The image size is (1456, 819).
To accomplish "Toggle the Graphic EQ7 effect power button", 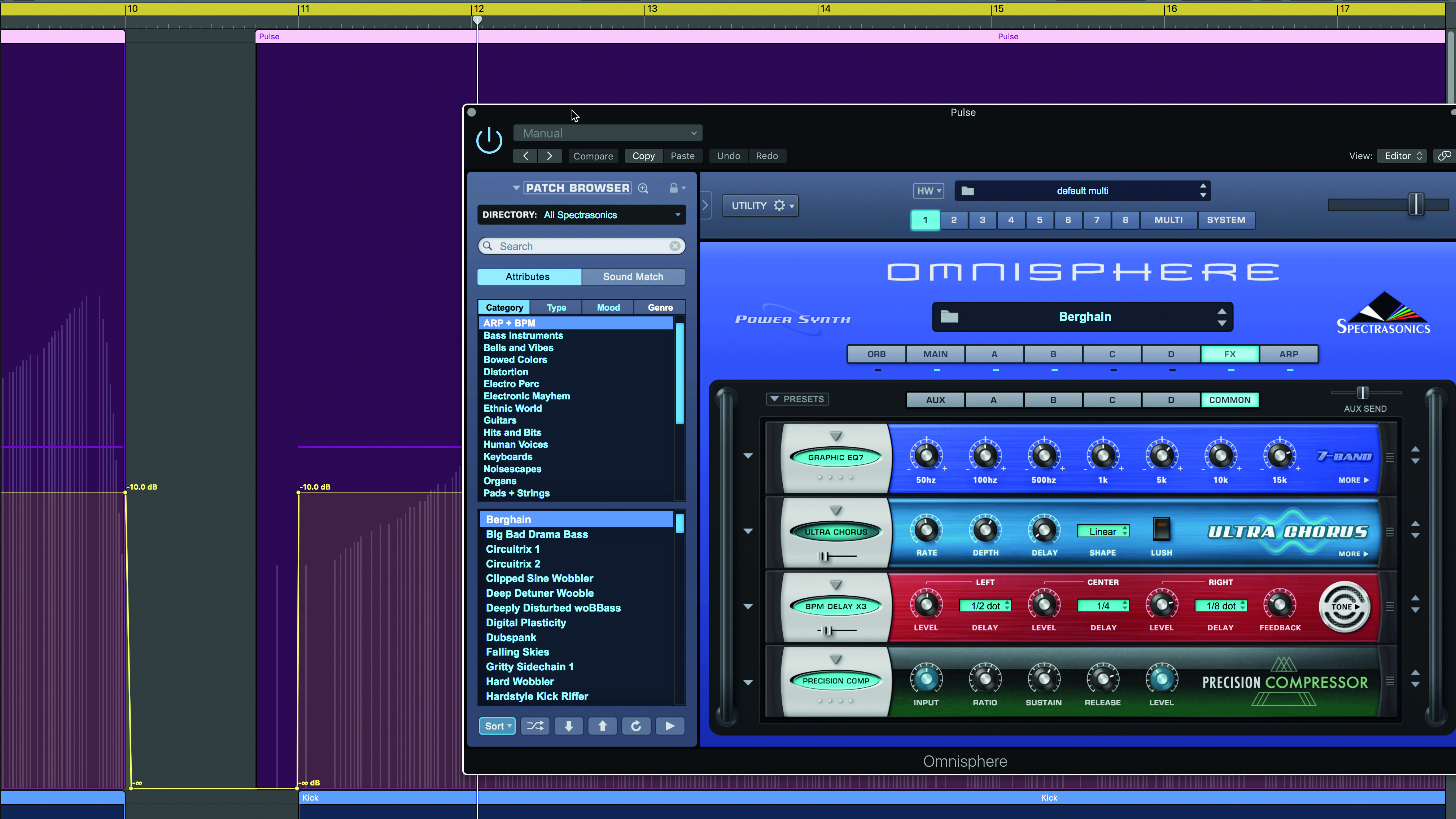I will 835,457.
